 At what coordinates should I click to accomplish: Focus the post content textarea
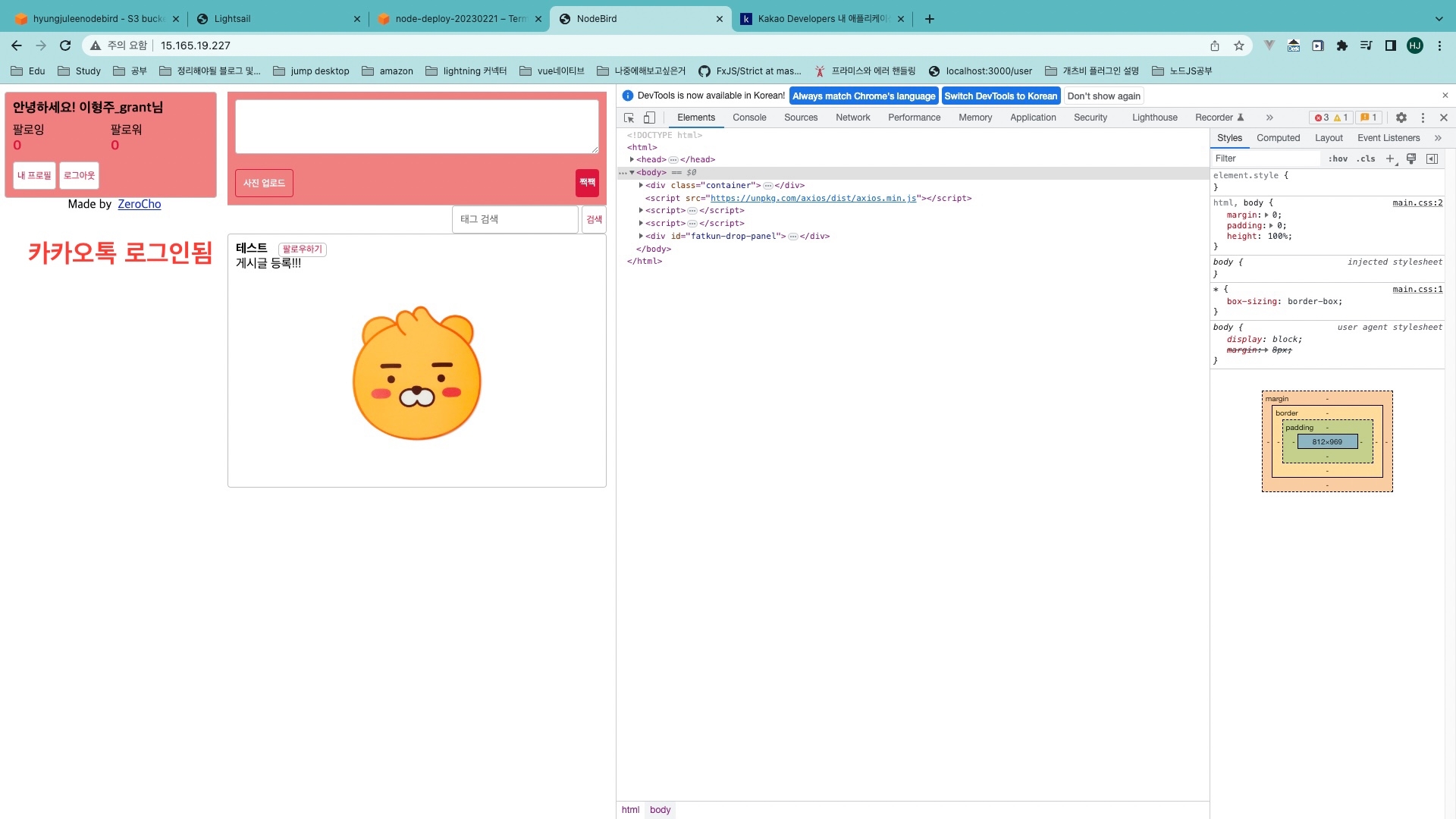click(x=416, y=127)
